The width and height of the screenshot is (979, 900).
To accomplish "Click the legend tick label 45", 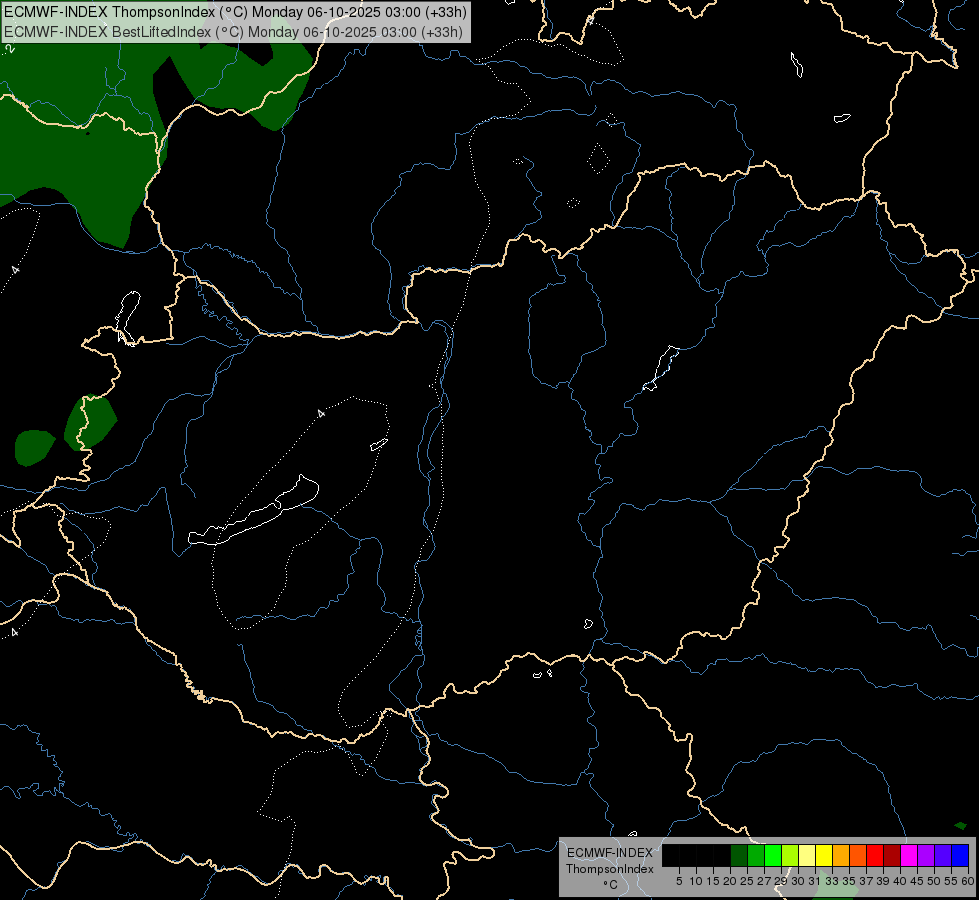I will point(917,881).
